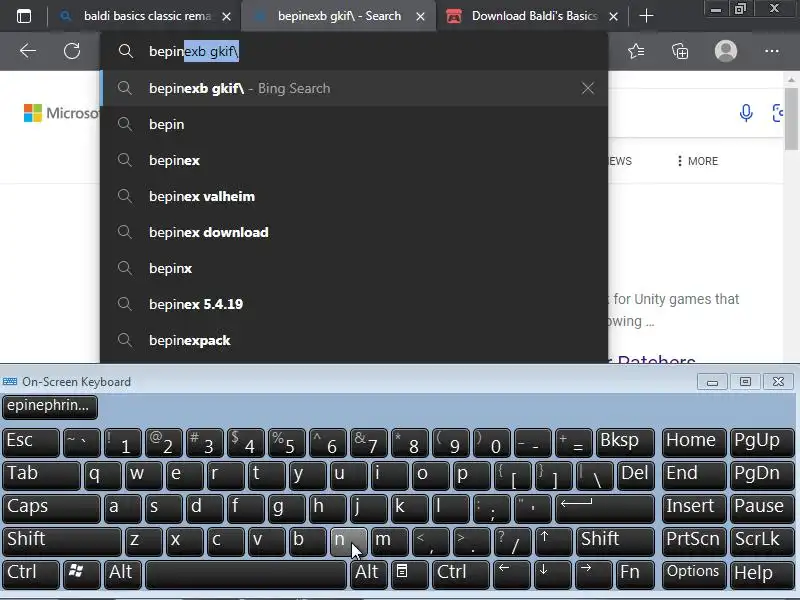Click the up arrow key

point(553,541)
